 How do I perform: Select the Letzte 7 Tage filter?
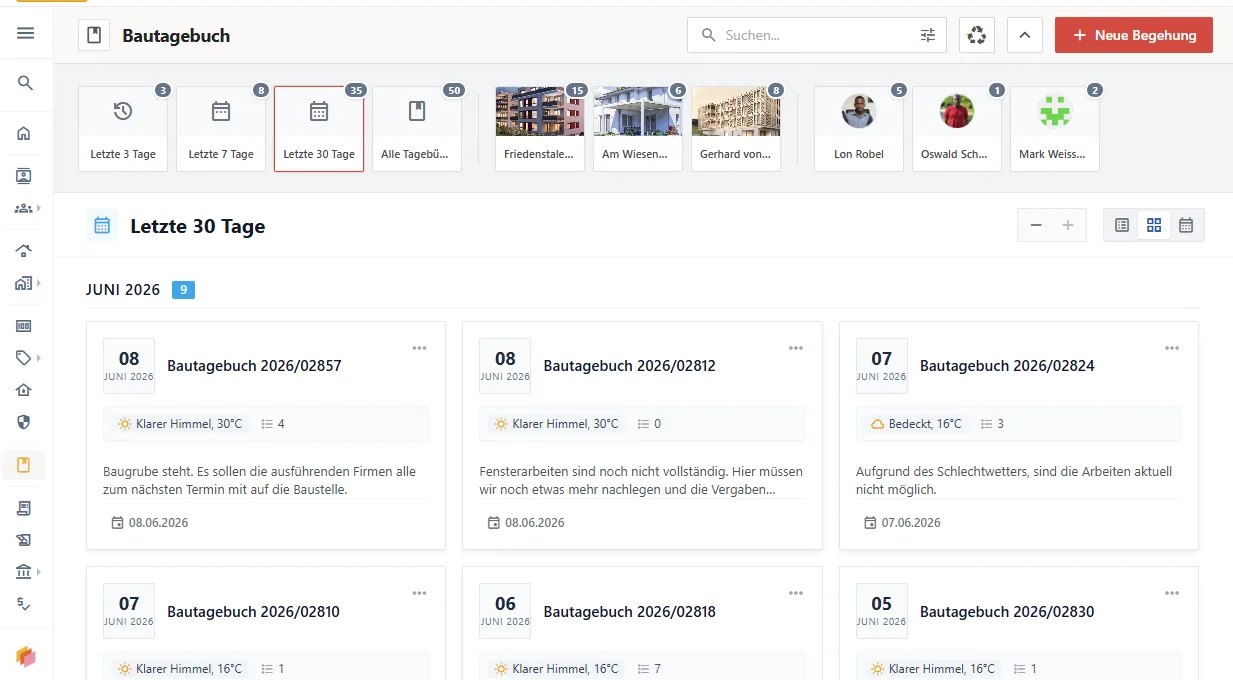(221, 128)
